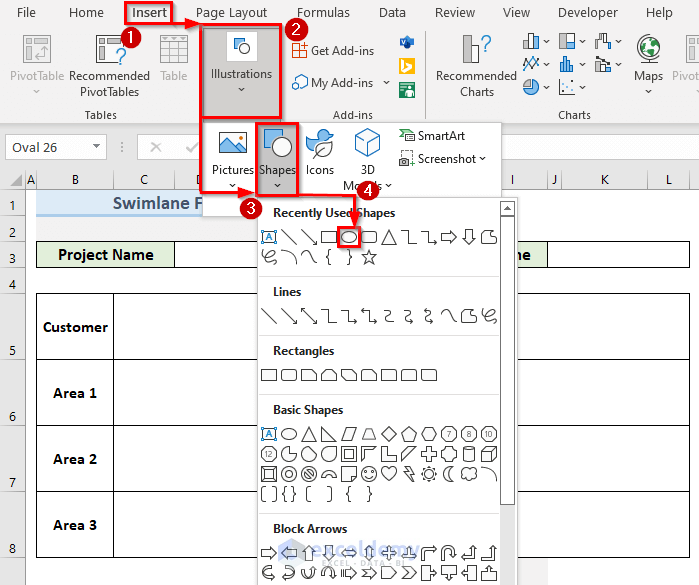
Task: Insert a hierarchy chart
Action: (572, 41)
